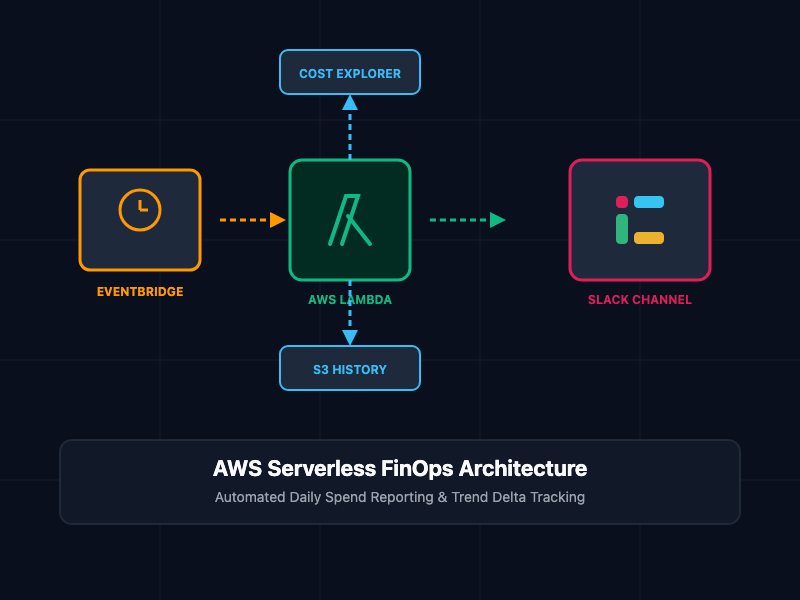
Task: Select the S3 History node
Action: 350,368
